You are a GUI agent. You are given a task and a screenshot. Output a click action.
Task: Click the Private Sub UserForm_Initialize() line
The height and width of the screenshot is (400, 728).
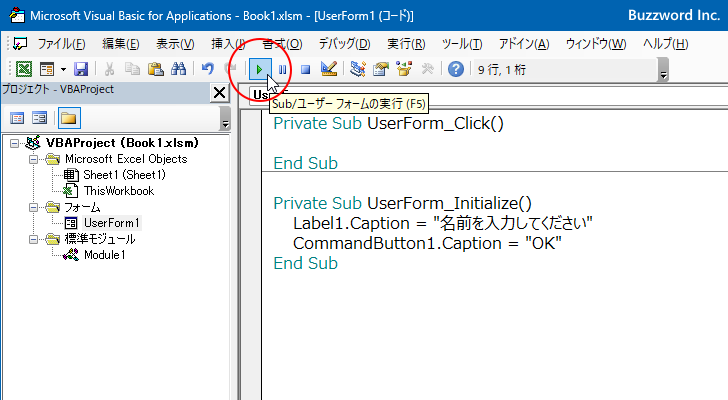[402, 203]
